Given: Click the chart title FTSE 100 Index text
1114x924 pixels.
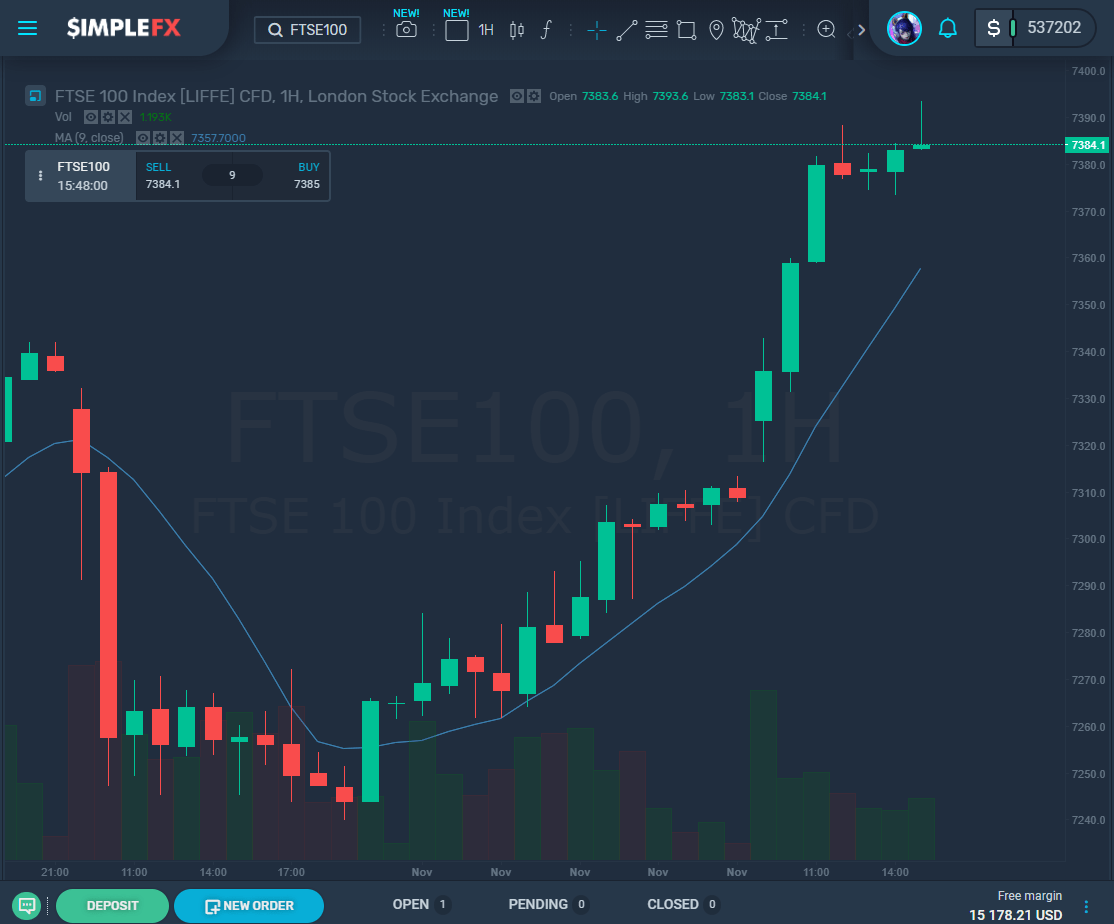Looking at the screenshot, I should (276, 96).
